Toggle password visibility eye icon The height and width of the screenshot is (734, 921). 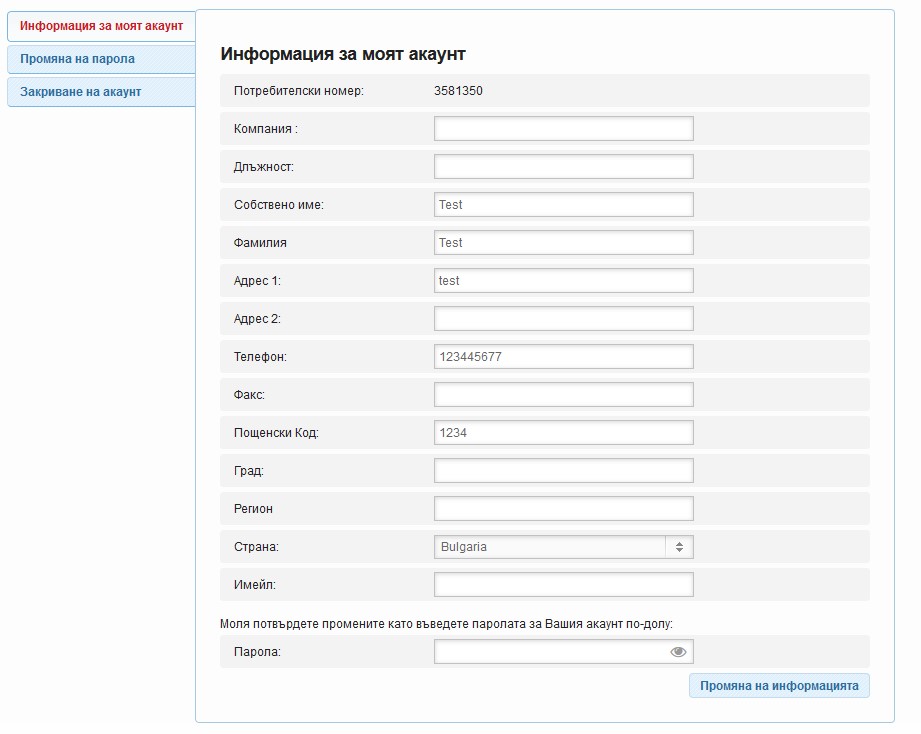point(678,652)
